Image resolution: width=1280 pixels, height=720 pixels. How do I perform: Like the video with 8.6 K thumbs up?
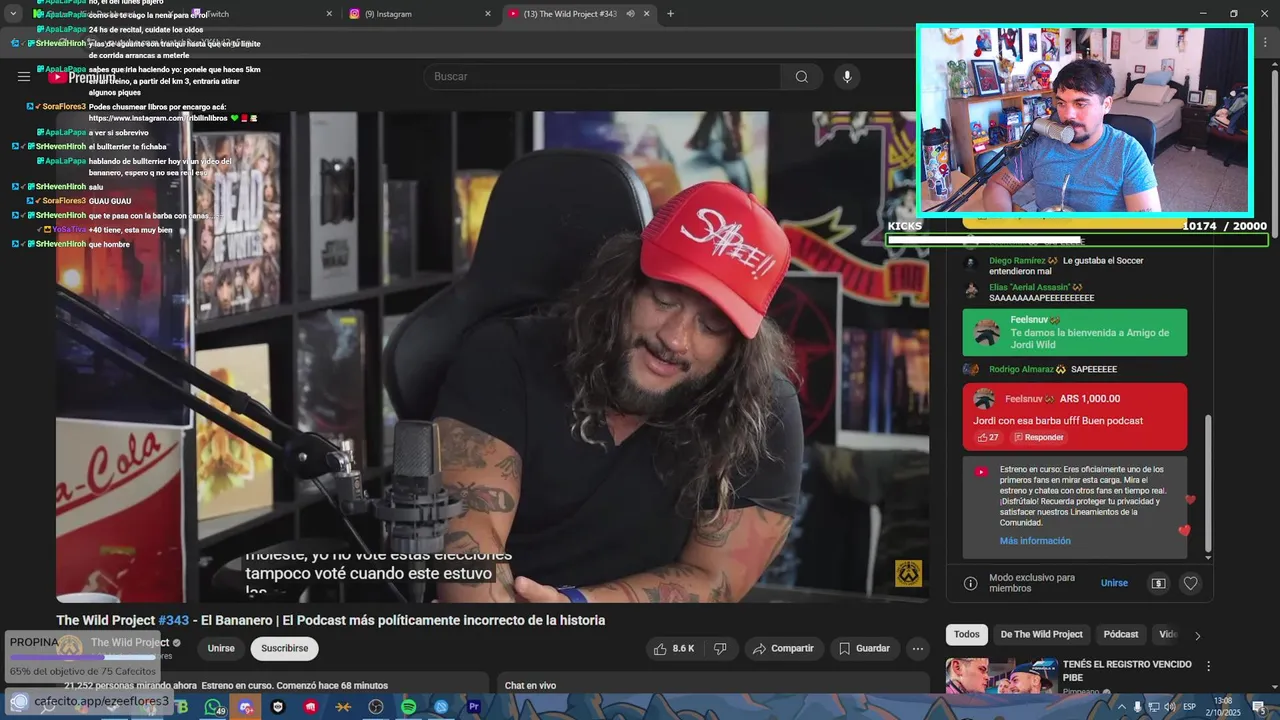coord(675,648)
